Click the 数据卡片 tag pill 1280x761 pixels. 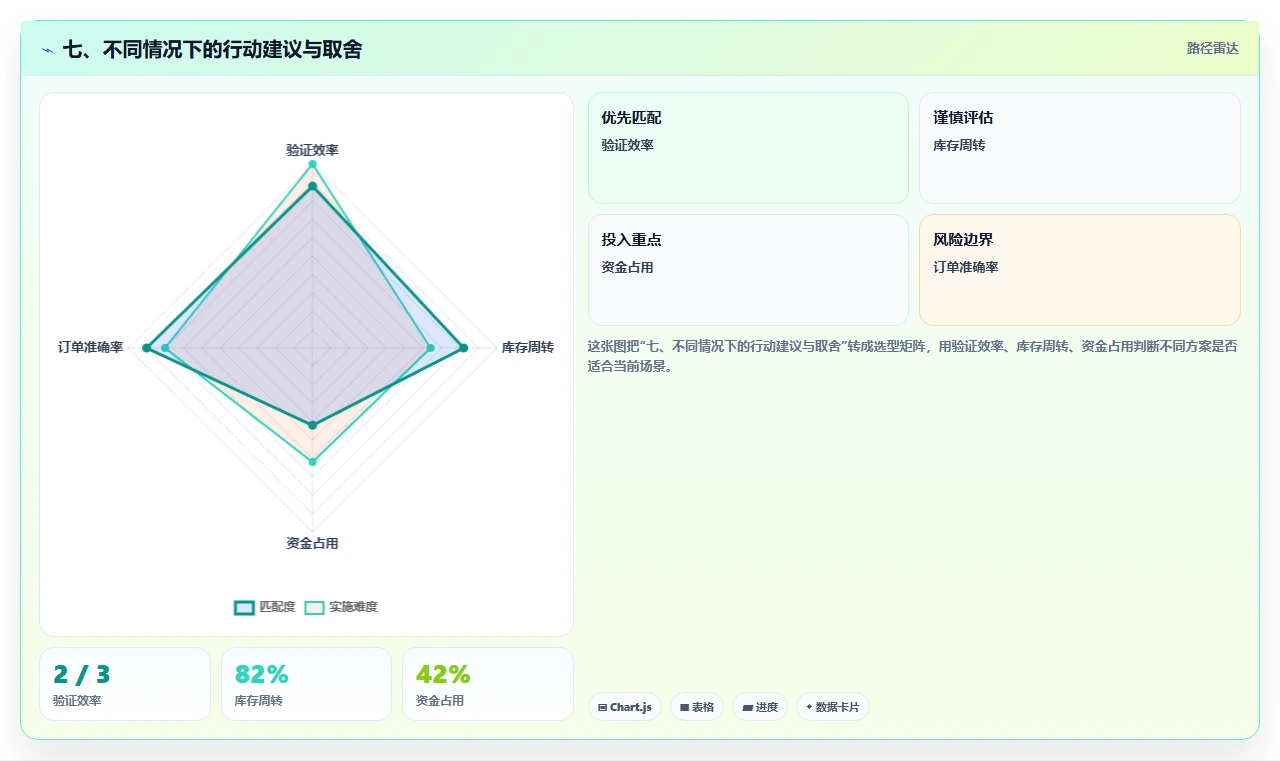tap(833, 707)
